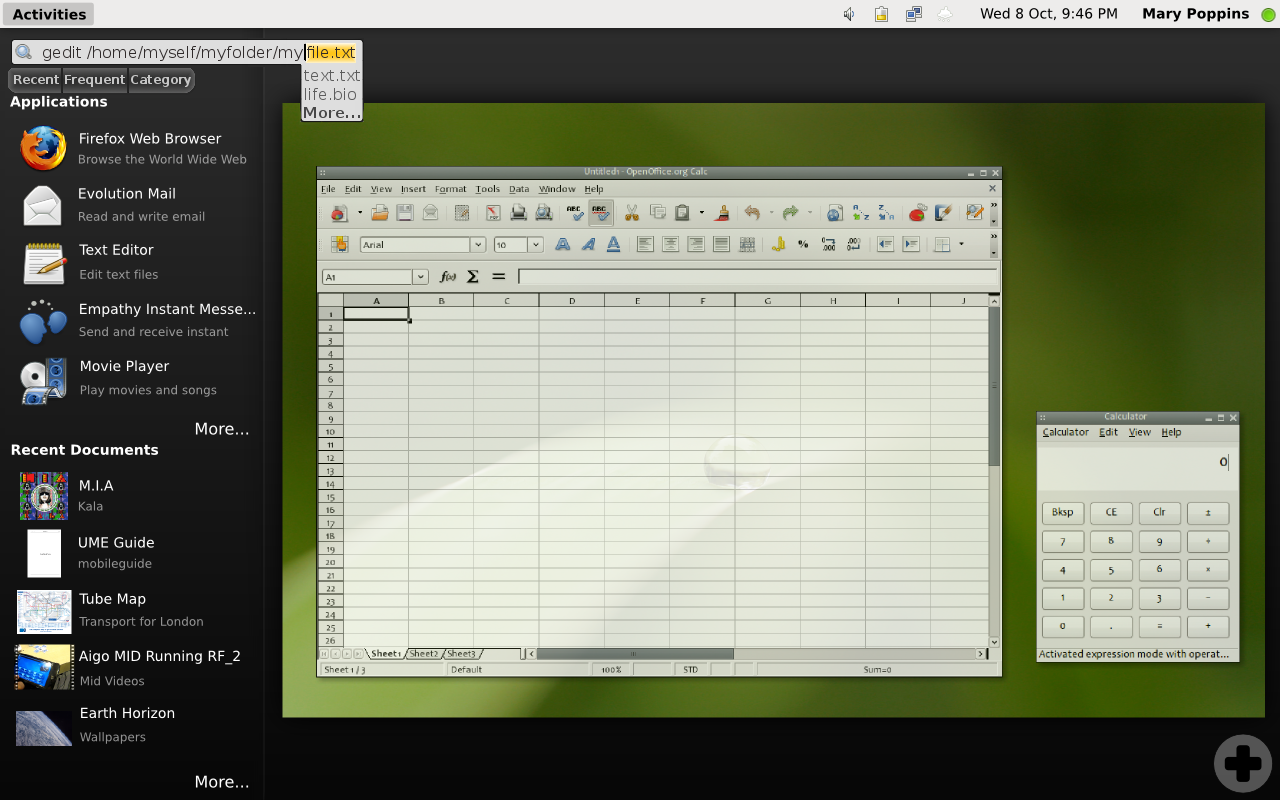Open the volume speaker icon in top panel
This screenshot has height=800, width=1280.
[849, 14]
